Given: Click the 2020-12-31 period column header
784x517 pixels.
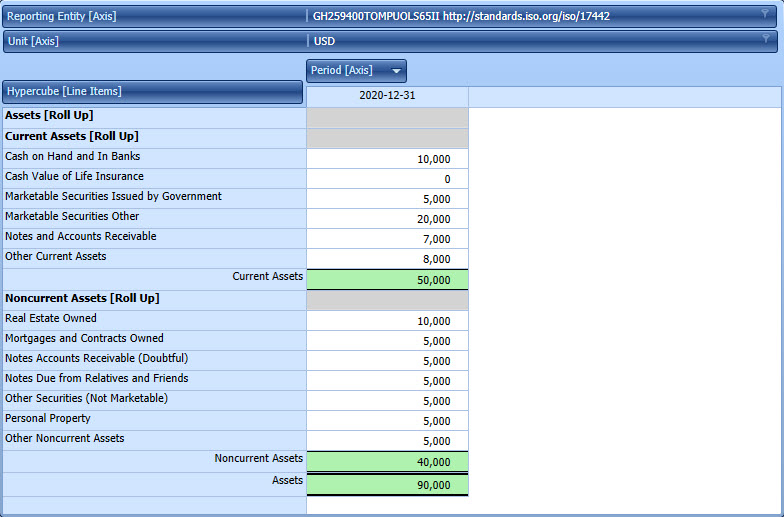Looking at the screenshot, I should (388, 96).
